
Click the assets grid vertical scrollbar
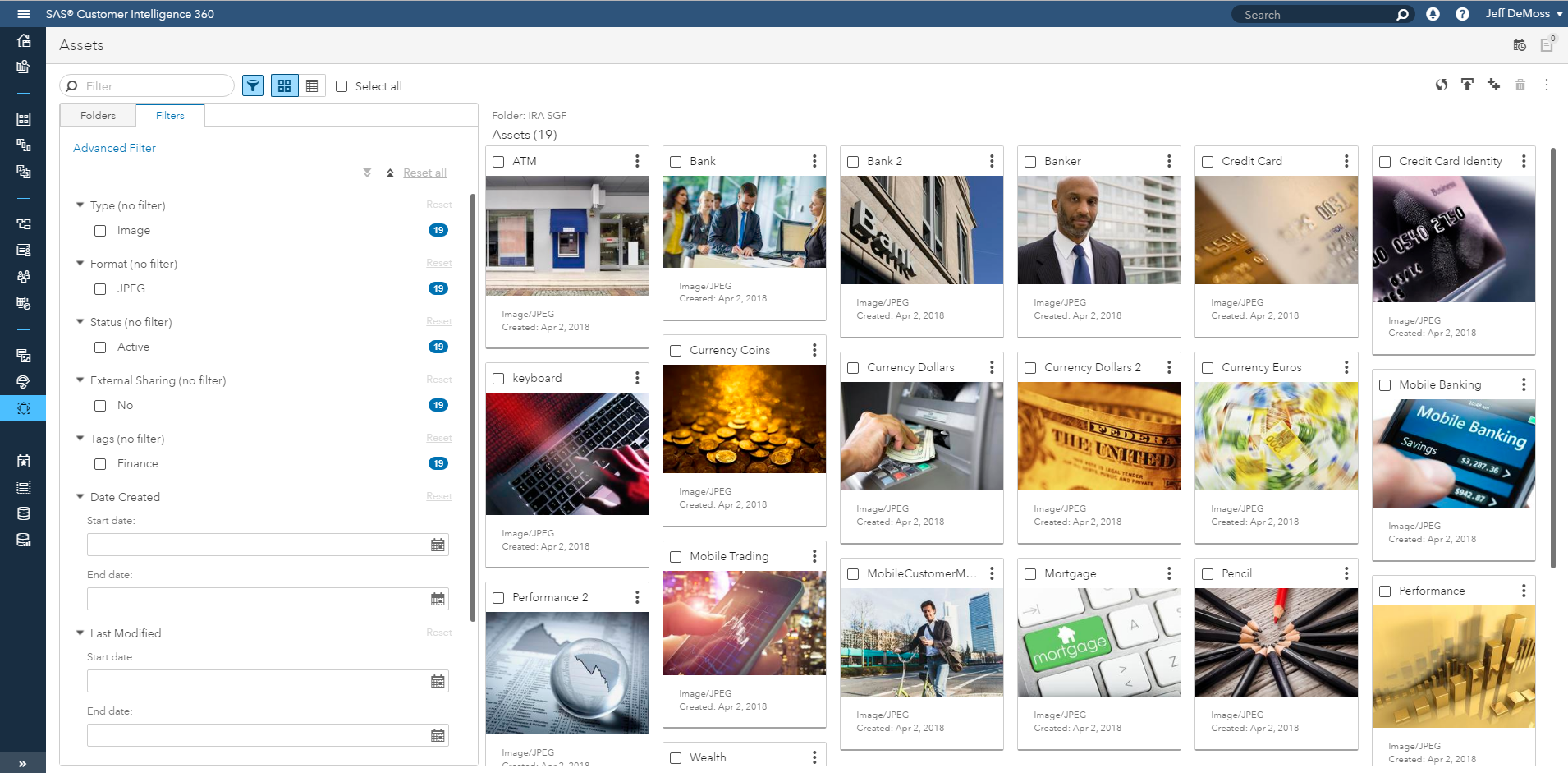[1553, 357]
